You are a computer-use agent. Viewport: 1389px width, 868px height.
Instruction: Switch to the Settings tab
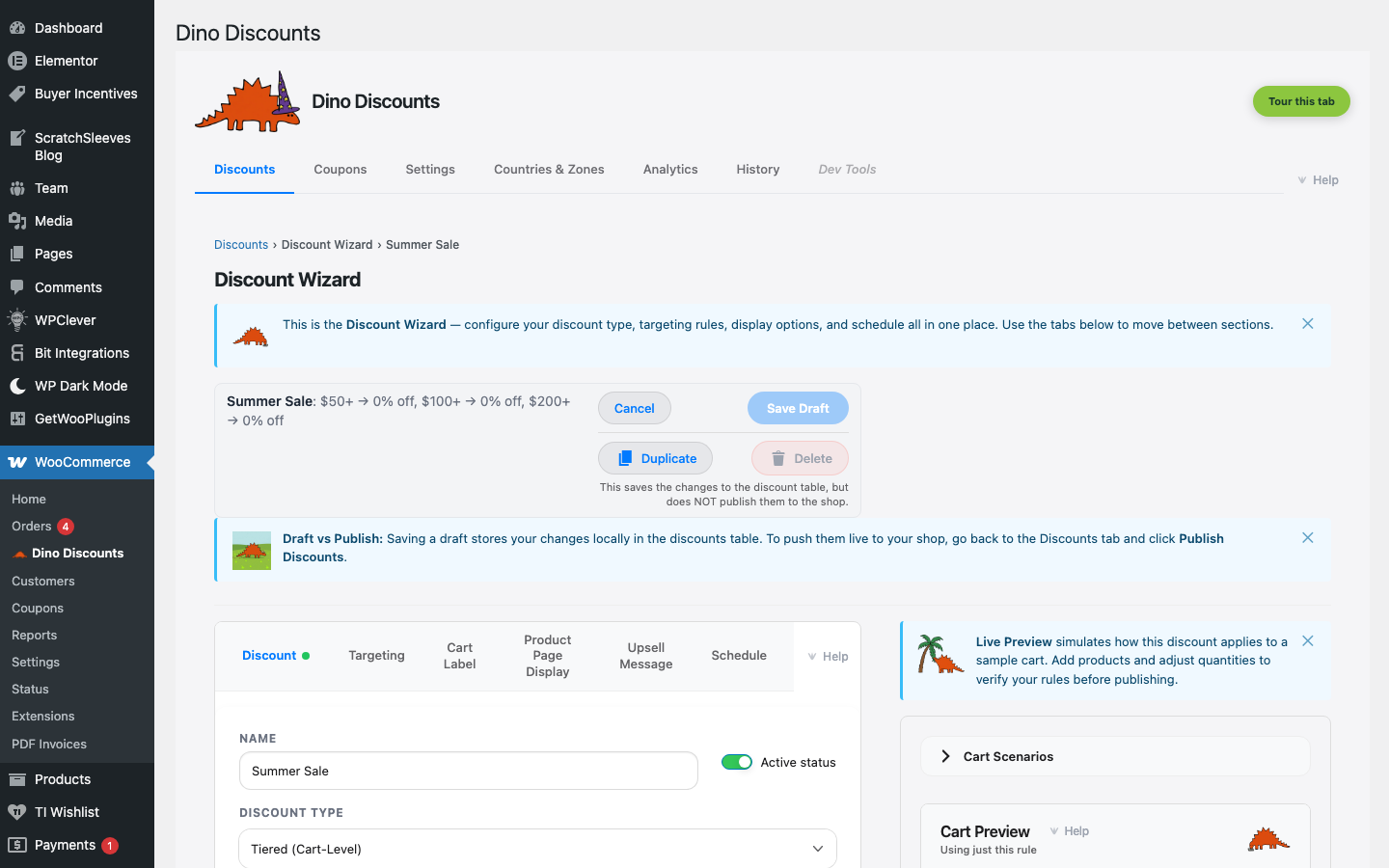430,170
